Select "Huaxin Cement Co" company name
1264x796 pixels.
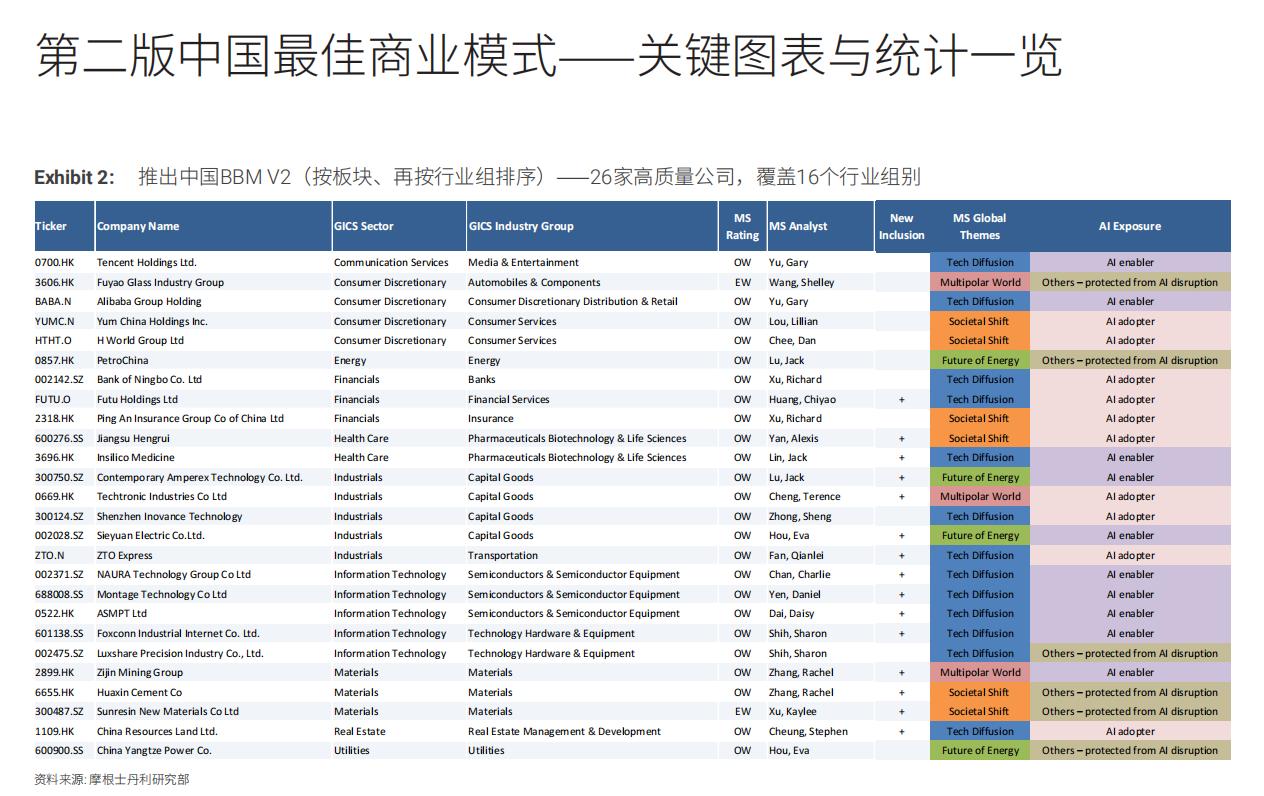coord(139,692)
